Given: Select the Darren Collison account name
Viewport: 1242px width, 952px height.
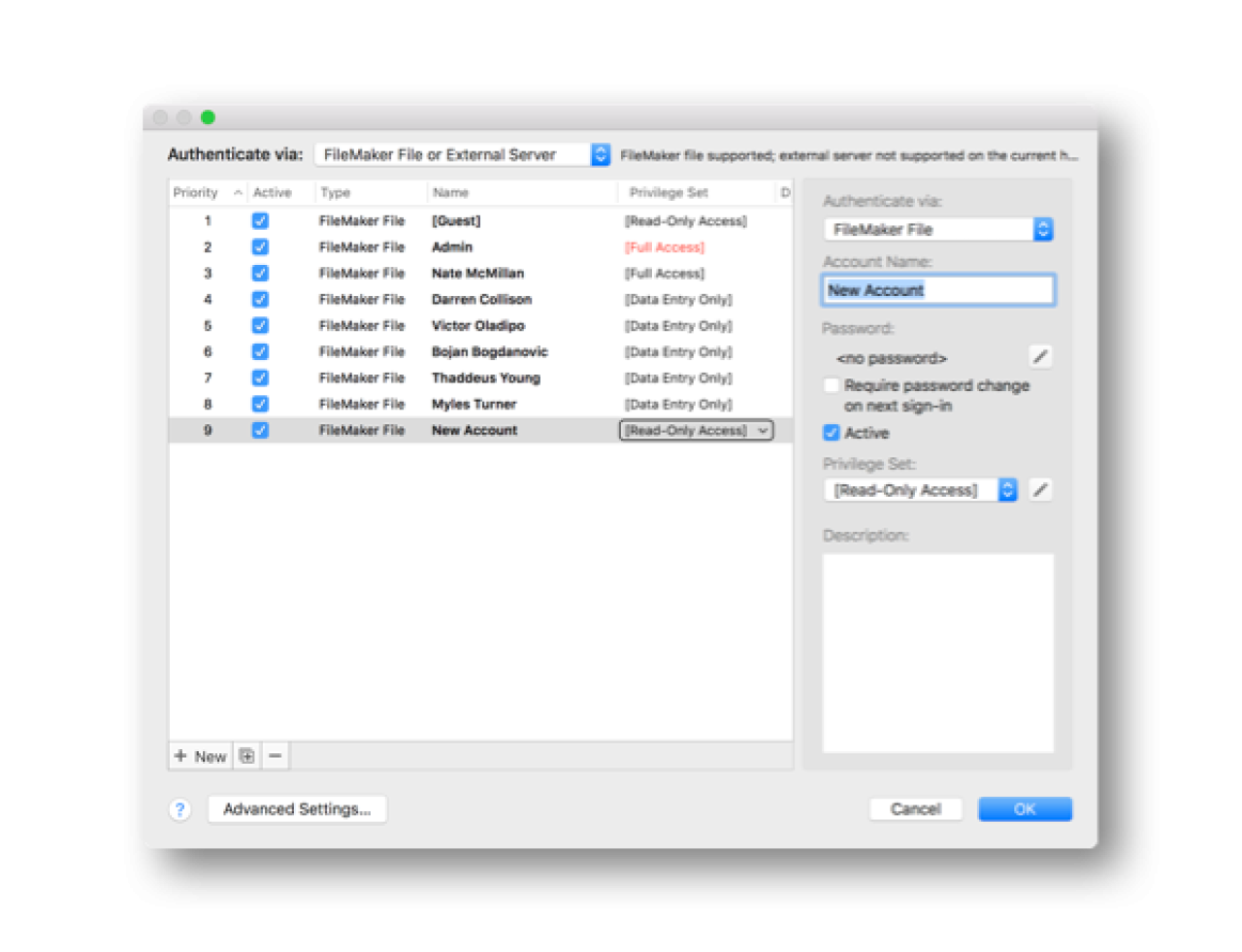Looking at the screenshot, I should click(481, 300).
